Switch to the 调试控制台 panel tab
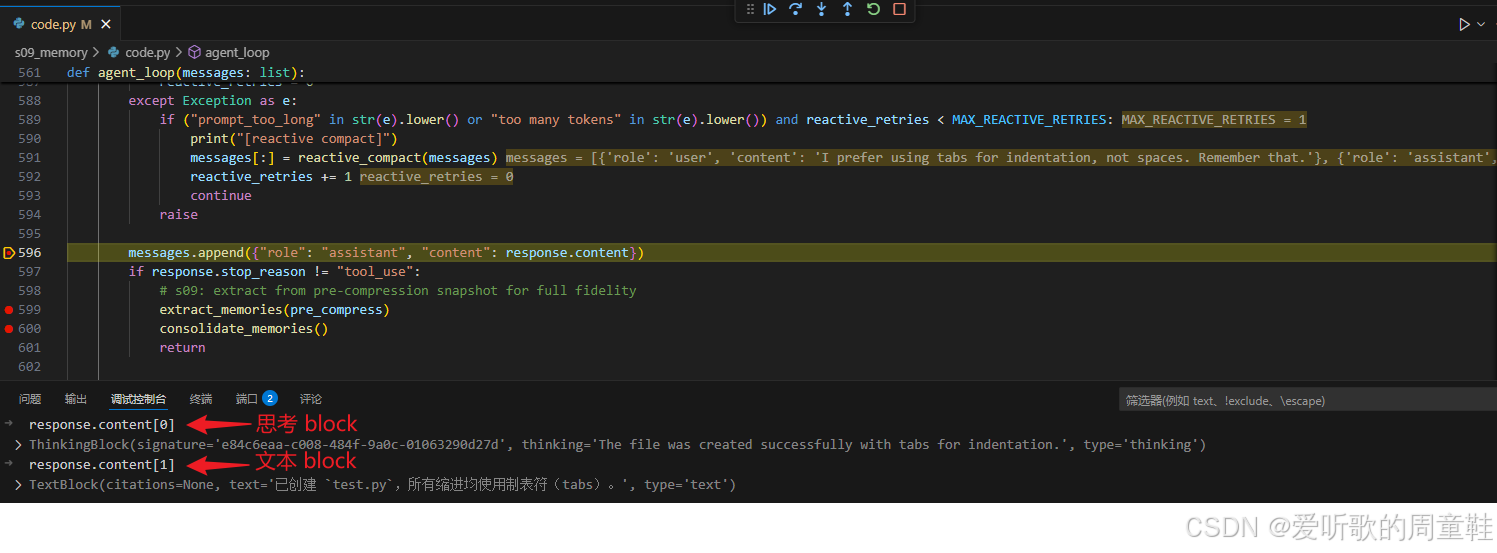1497x553 pixels. pos(139,399)
